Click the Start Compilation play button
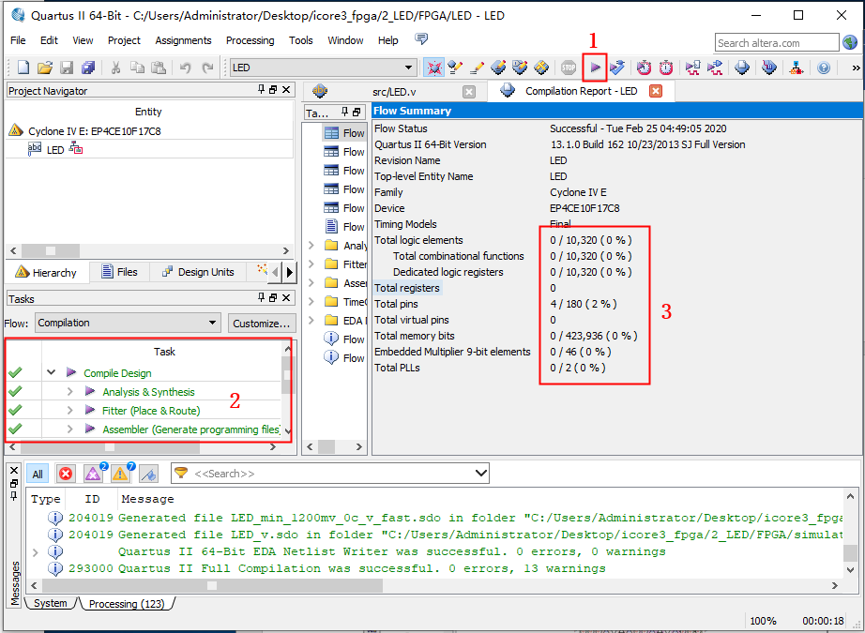 [x=595, y=67]
